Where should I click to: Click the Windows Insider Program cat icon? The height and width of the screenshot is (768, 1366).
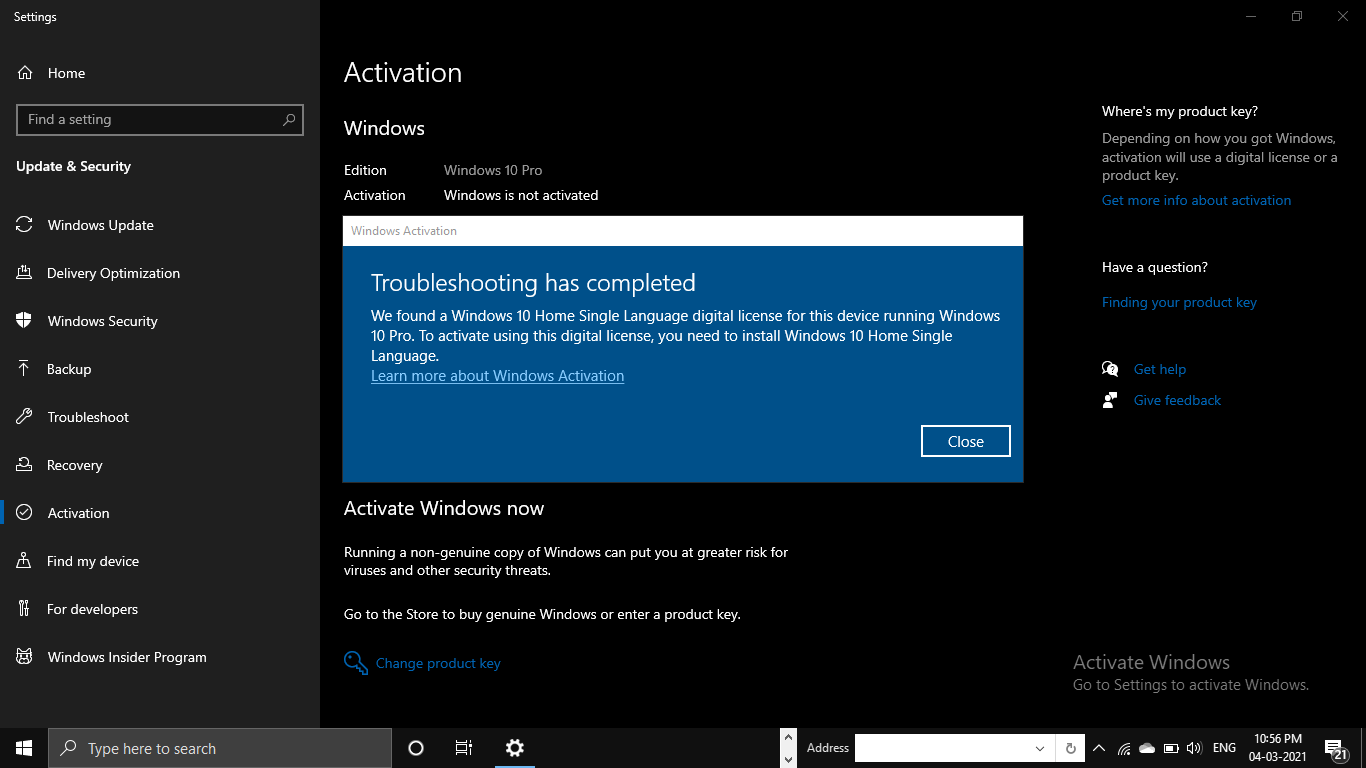pyautogui.click(x=24, y=657)
